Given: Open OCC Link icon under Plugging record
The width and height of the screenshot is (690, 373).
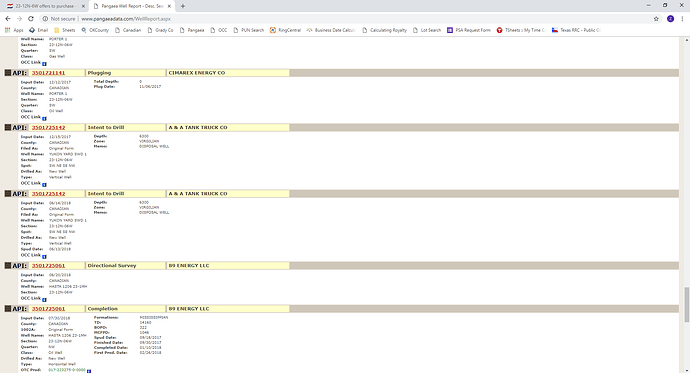Looking at the screenshot, I should click(x=44, y=118).
